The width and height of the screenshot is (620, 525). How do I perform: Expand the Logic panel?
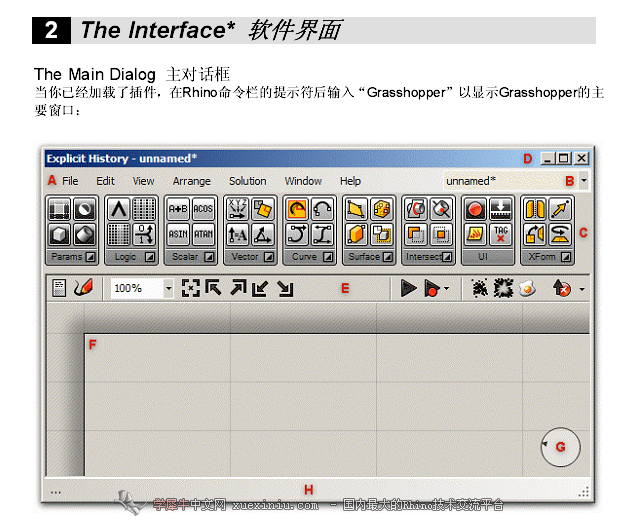click(150, 257)
